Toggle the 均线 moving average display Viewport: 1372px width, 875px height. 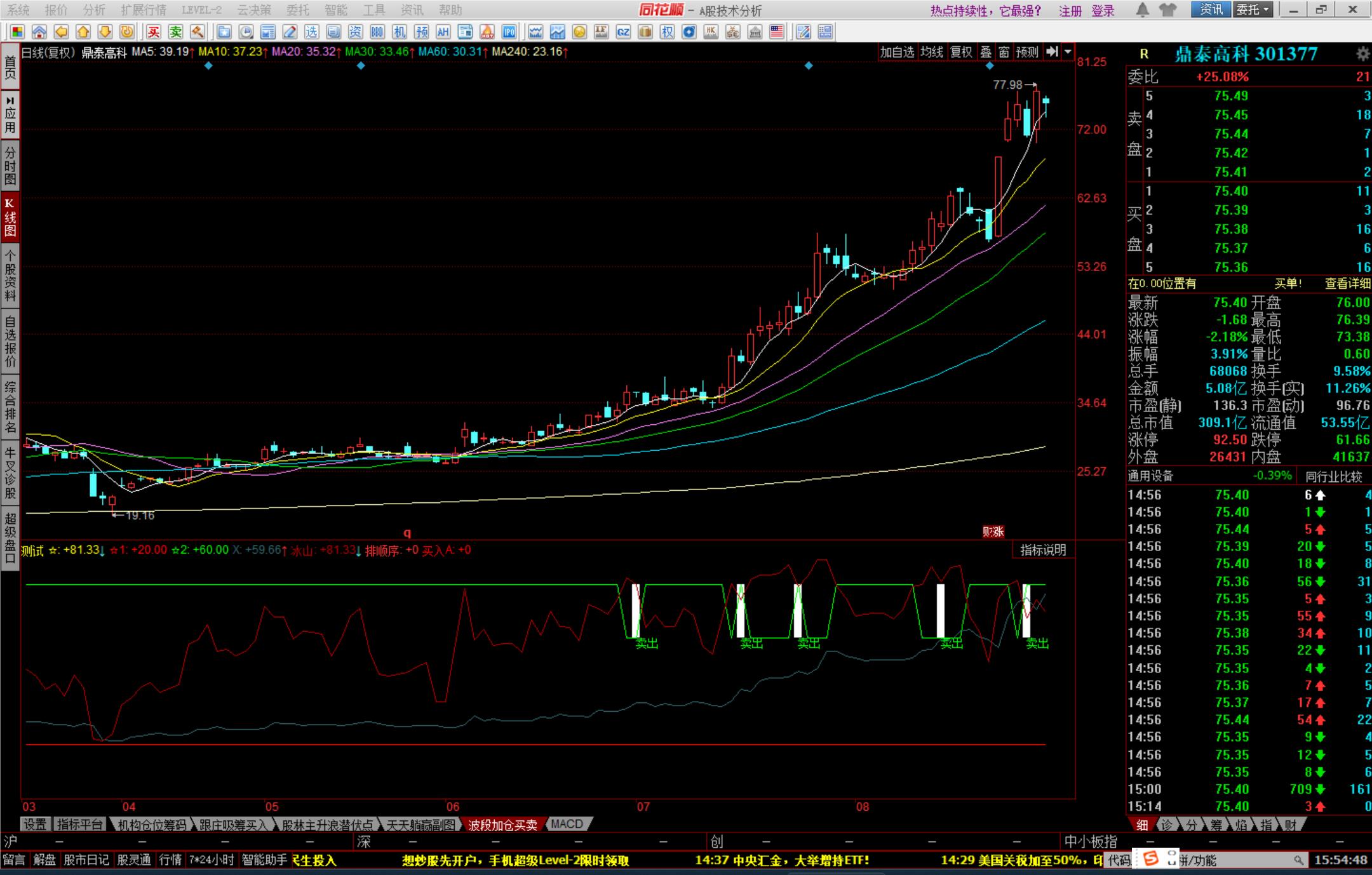pos(932,52)
